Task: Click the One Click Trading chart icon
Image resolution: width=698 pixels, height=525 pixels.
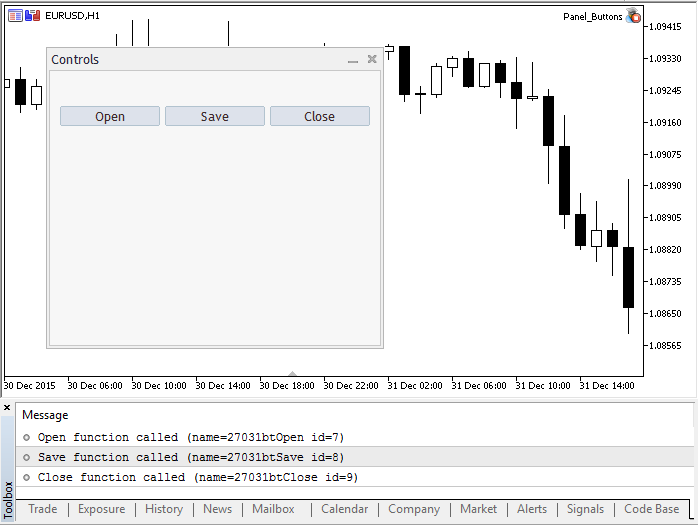Action: (x=15, y=16)
